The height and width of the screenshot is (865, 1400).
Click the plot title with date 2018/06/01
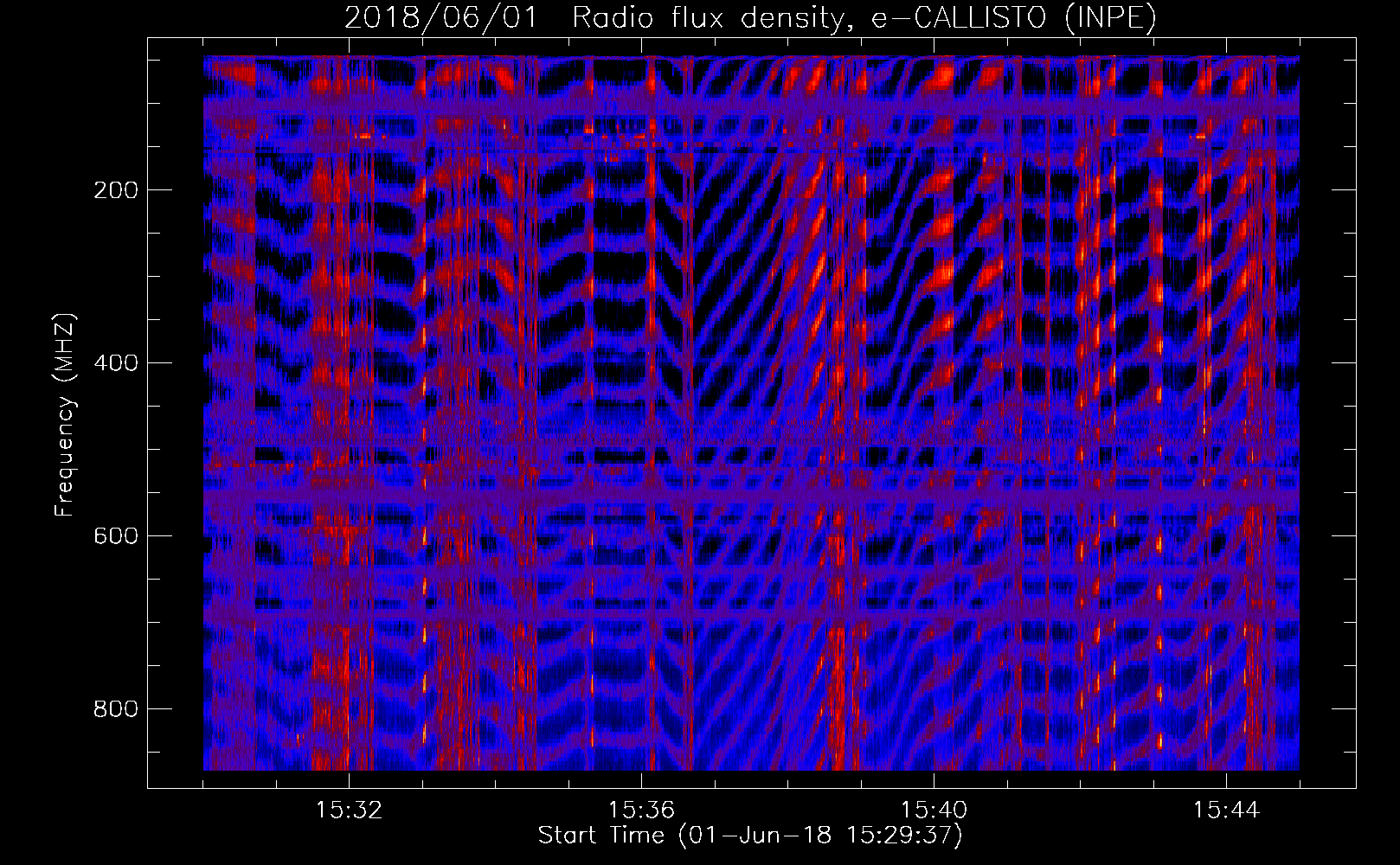click(x=750, y=18)
